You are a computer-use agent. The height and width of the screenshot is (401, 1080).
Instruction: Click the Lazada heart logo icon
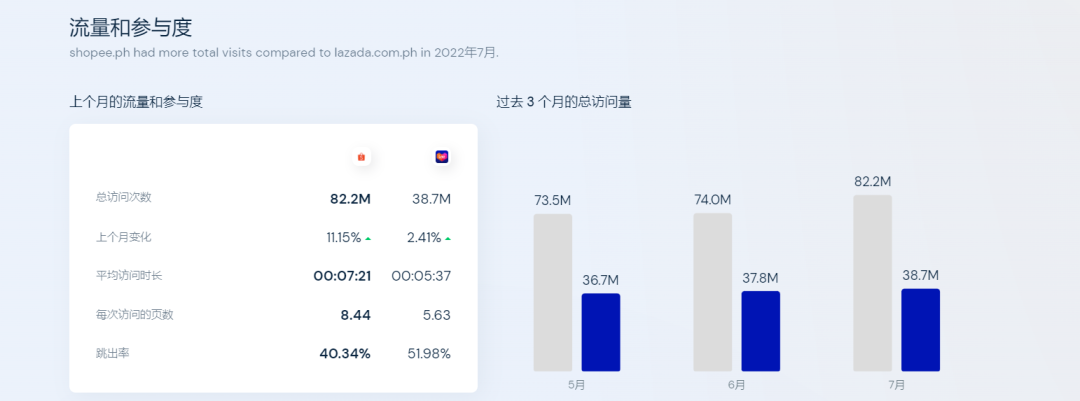point(442,157)
